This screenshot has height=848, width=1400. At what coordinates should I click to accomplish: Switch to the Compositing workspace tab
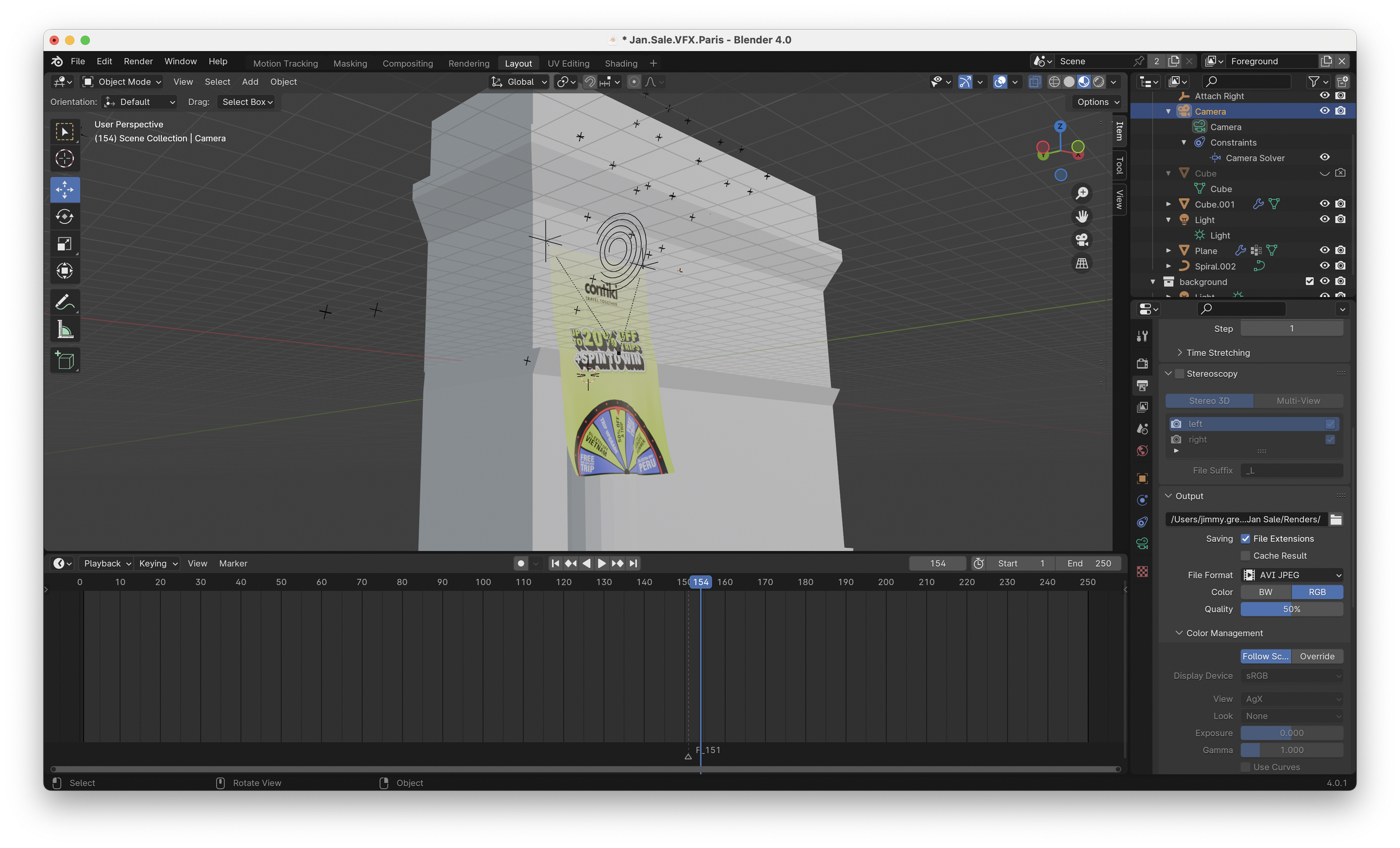click(x=407, y=63)
